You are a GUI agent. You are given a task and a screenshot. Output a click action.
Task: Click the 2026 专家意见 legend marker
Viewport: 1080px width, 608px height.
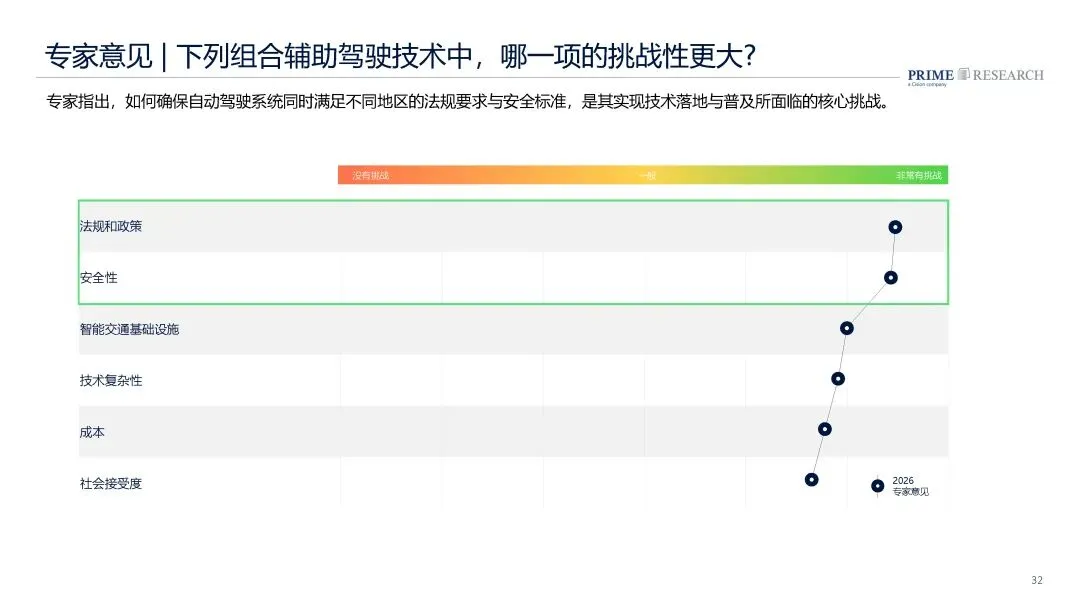(x=878, y=486)
